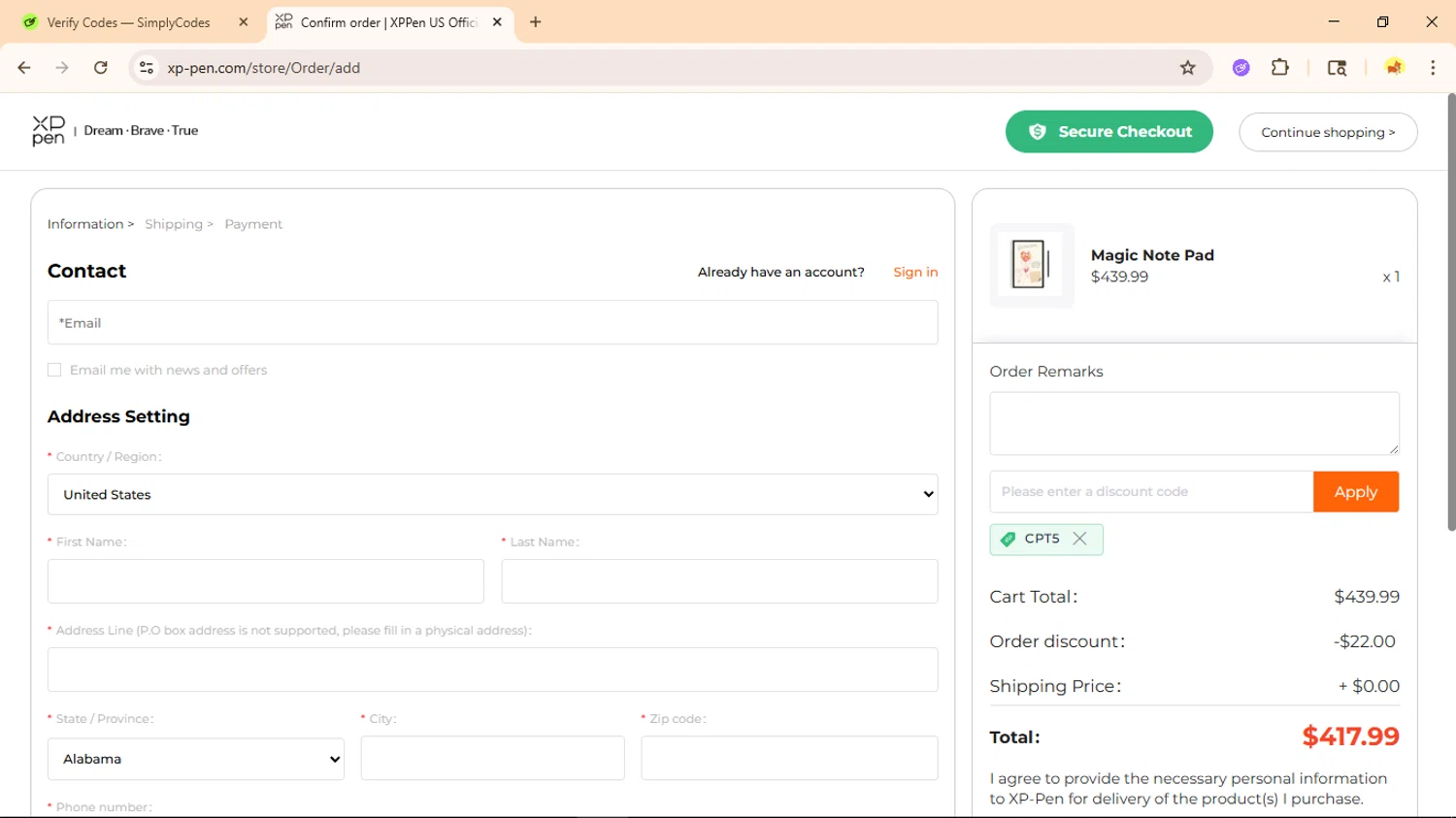Image resolution: width=1456 pixels, height=818 pixels.
Task: Click the Magic Note Pad product name
Action: [1152, 255]
